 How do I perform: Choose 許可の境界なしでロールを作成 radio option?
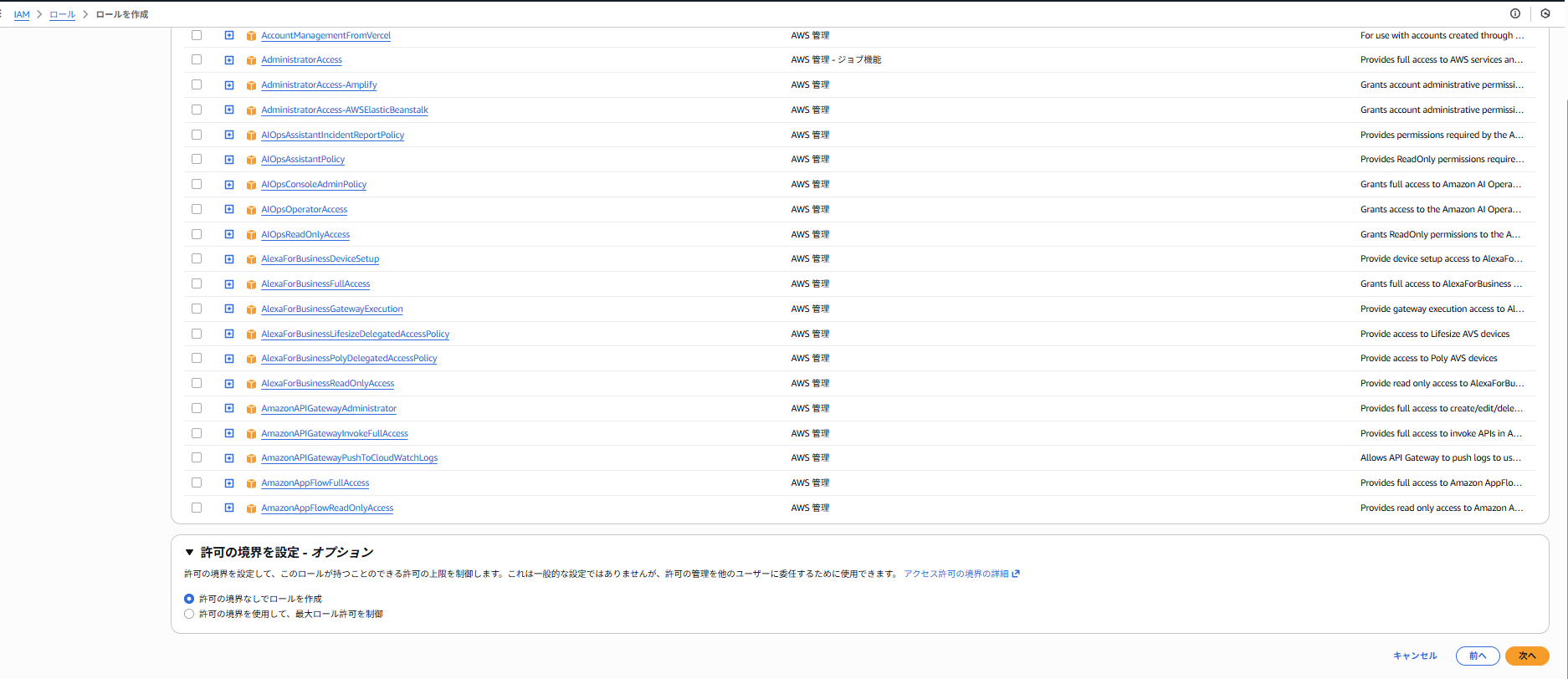(x=189, y=599)
